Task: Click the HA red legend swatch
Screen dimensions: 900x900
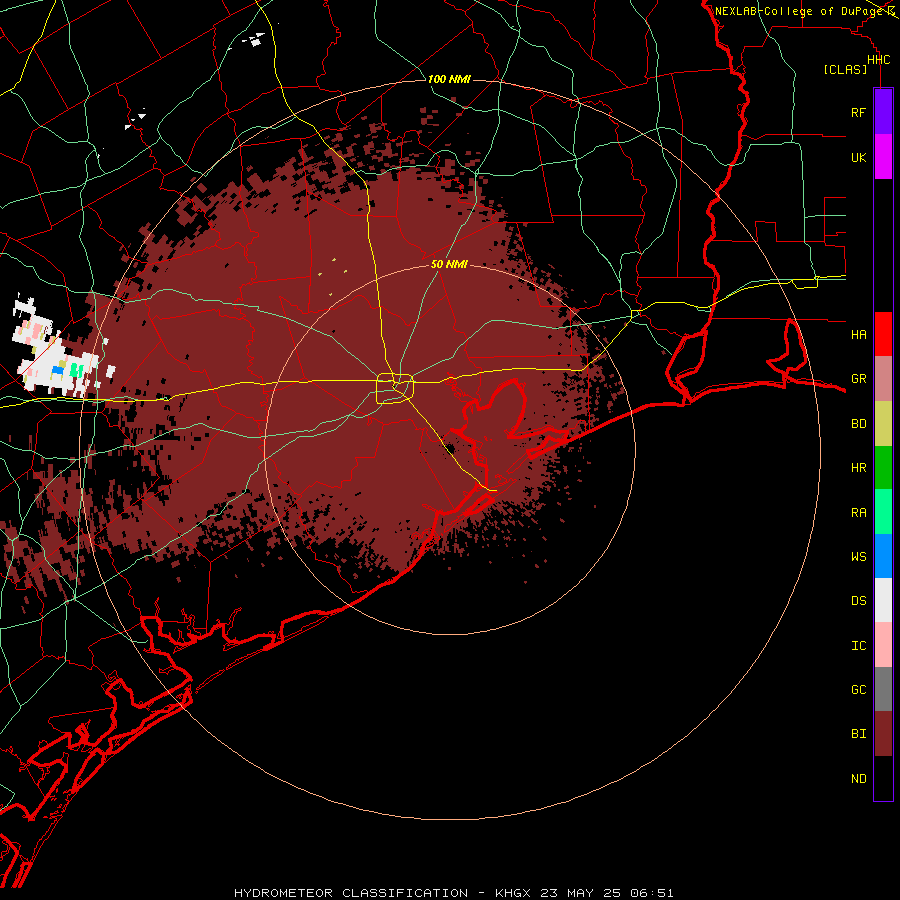Action: point(883,334)
